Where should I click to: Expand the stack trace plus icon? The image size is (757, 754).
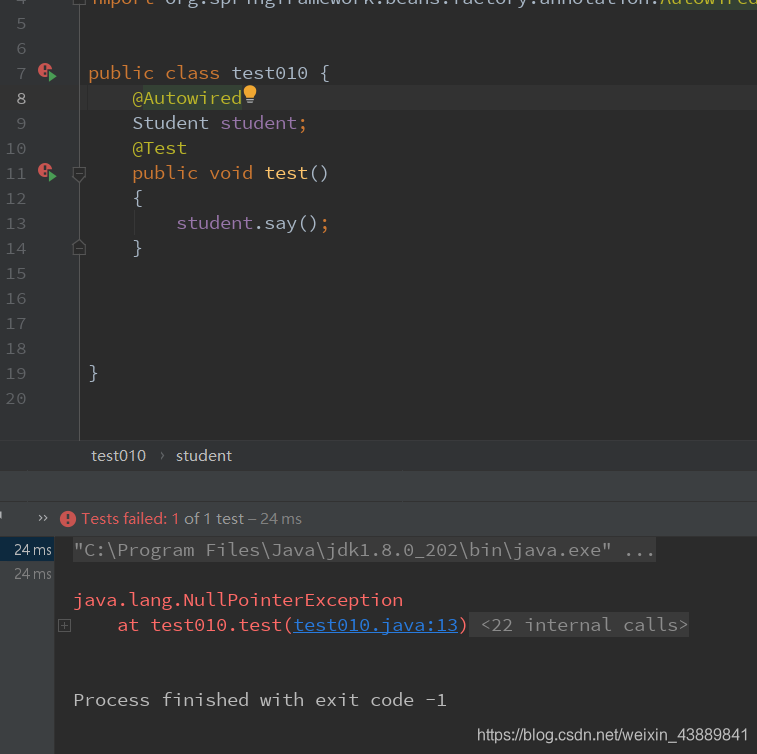pyautogui.click(x=64, y=626)
